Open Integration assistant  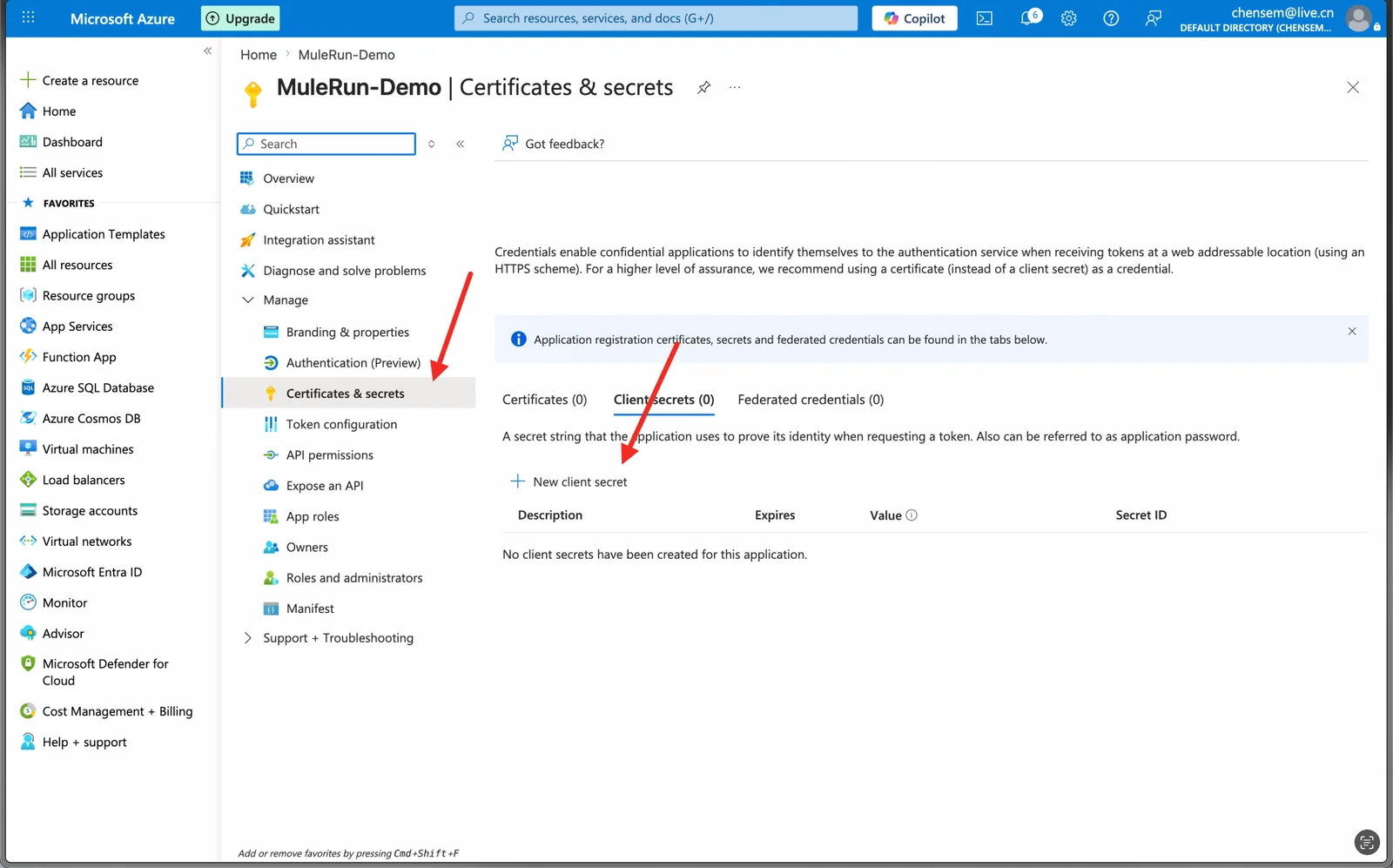tap(320, 240)
